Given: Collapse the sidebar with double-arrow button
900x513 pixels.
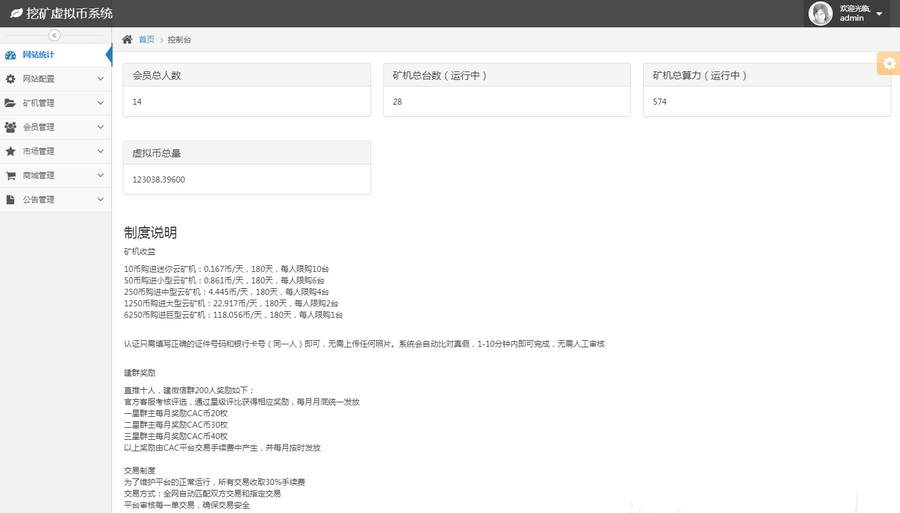Looking at the screenshot, I should pyautogui.click(x=55, y=35).
